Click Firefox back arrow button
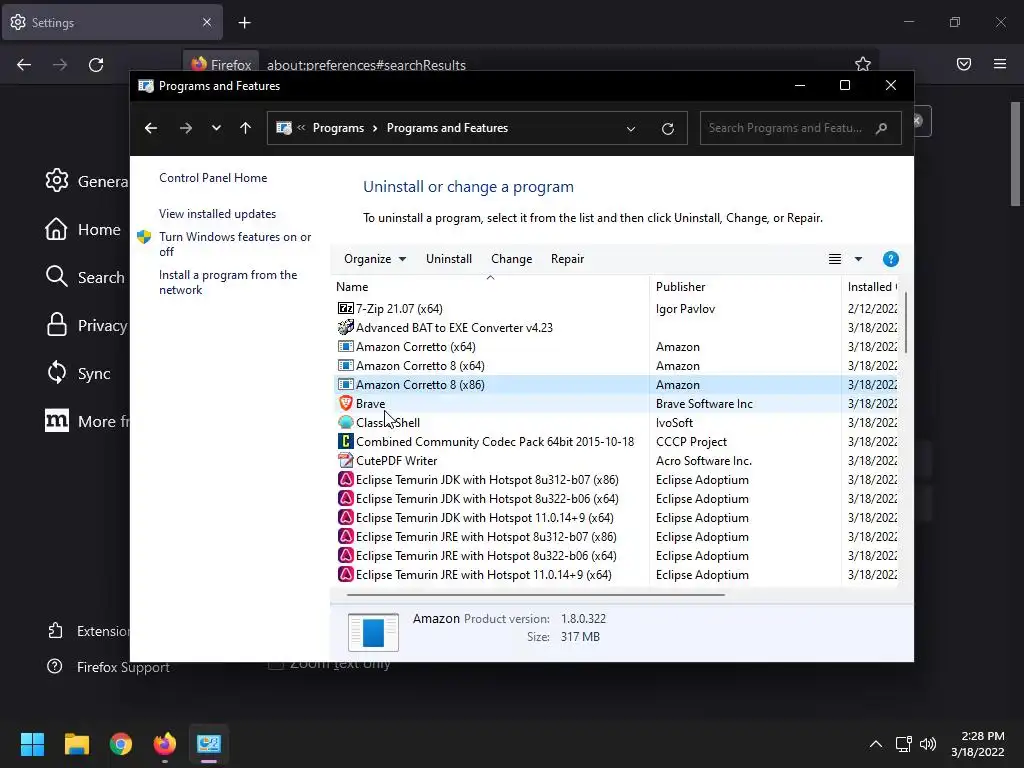 point(24,65)
